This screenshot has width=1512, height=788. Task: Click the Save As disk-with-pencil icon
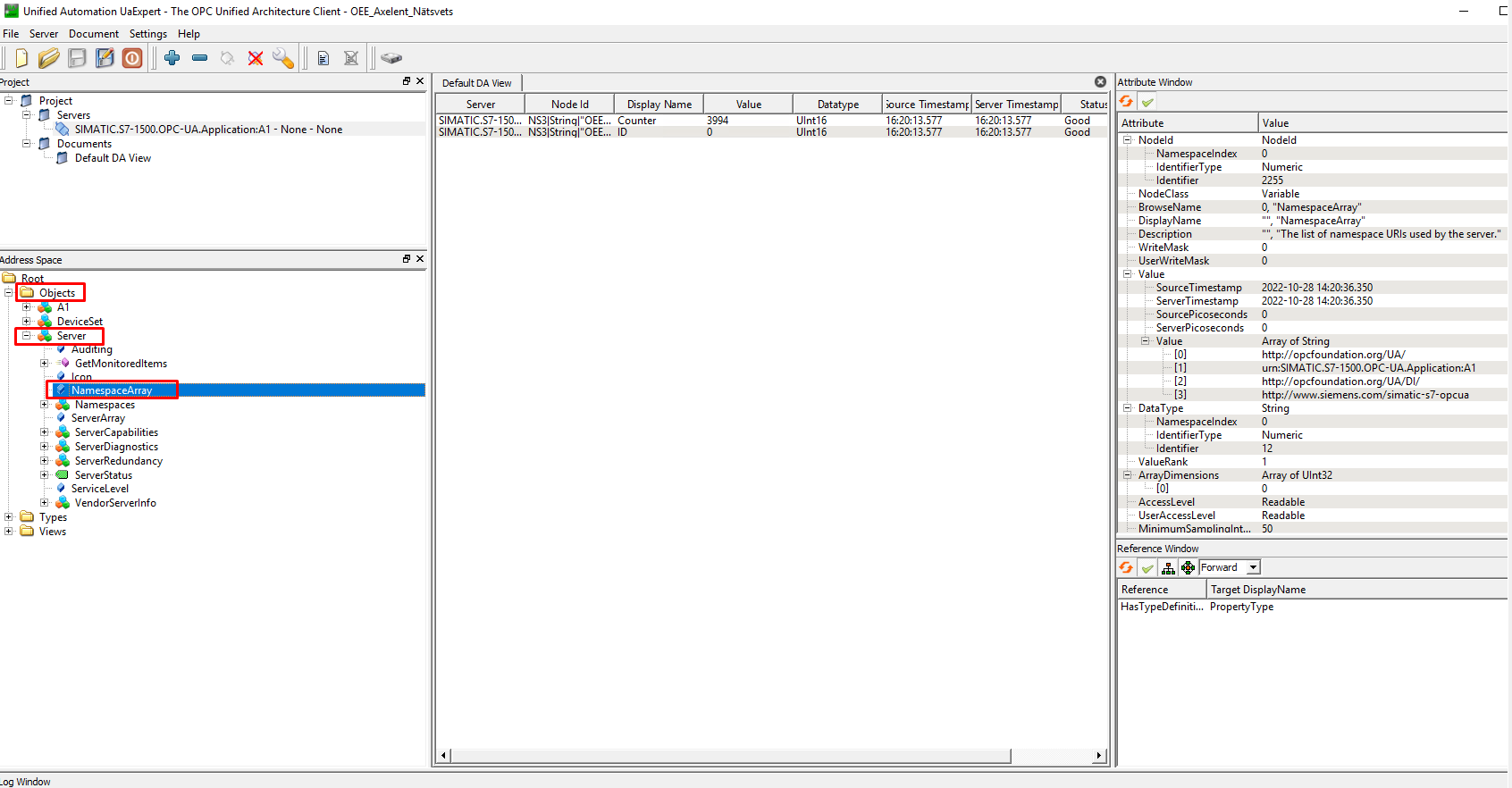[x=105, y=58]
